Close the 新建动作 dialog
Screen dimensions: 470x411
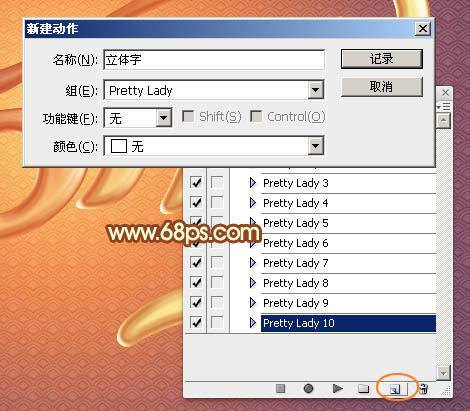(x=423, y=29)
